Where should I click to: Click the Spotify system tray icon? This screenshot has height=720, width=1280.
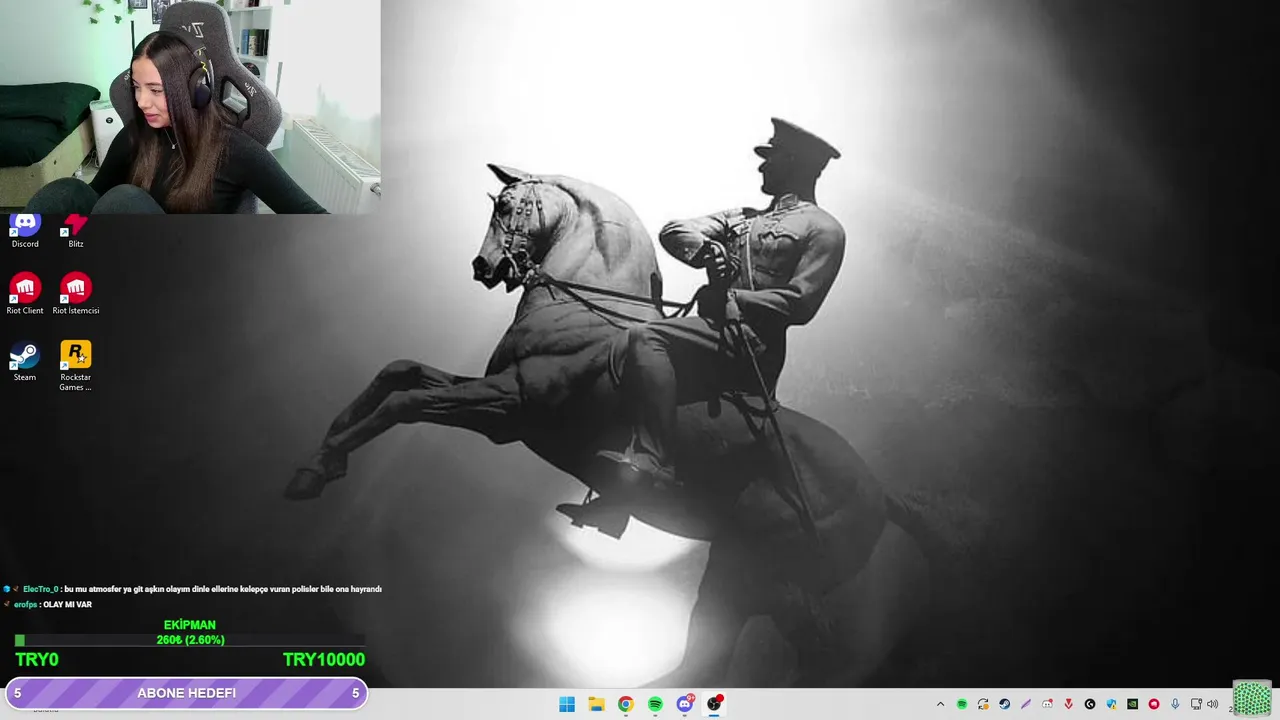coord(962,704)
